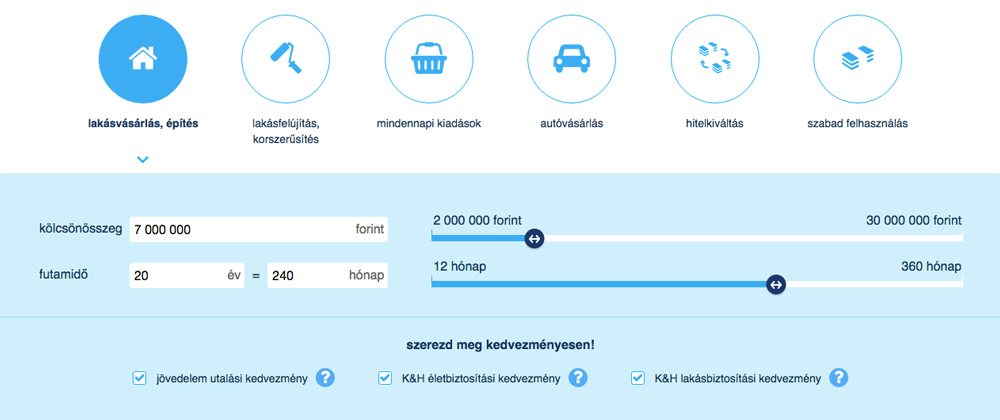Select the house icon for lakásvásárlás
Image resolution: width=1000 pixels, height=420 pixels.
(x=143, y=59)
